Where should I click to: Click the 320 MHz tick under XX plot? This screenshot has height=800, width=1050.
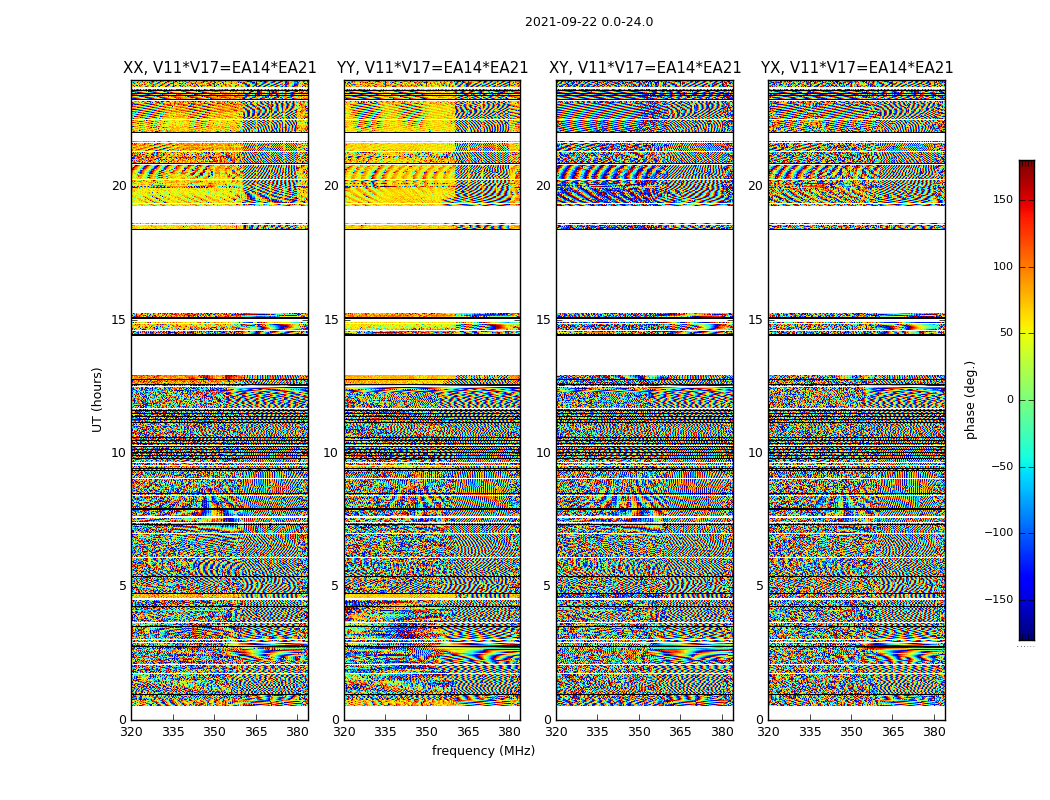click(x=131, y=732)
